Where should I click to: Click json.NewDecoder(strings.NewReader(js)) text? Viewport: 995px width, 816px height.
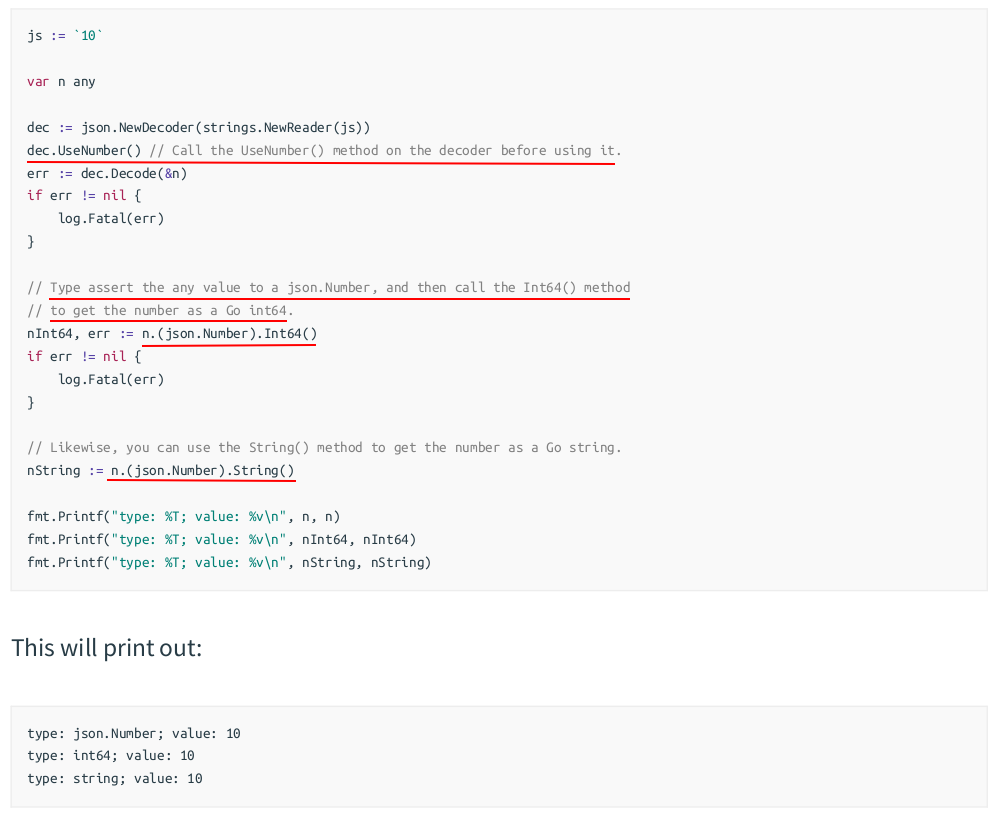click(225, 128)
